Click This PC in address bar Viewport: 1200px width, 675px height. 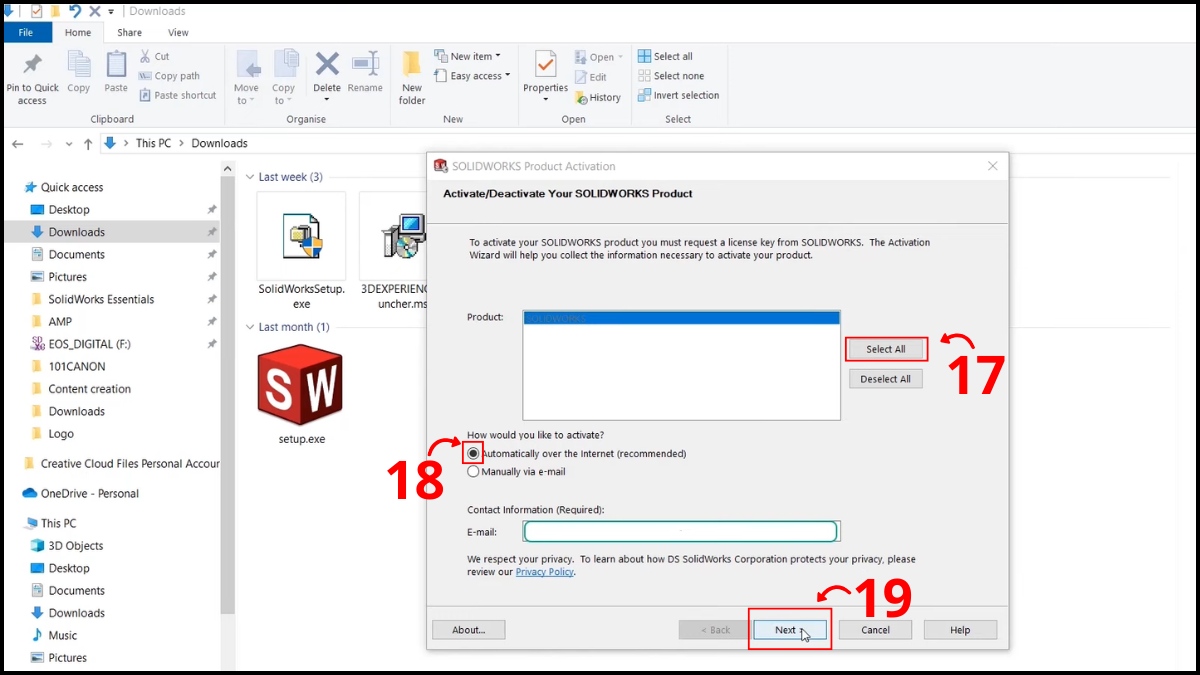click(153, 143)
